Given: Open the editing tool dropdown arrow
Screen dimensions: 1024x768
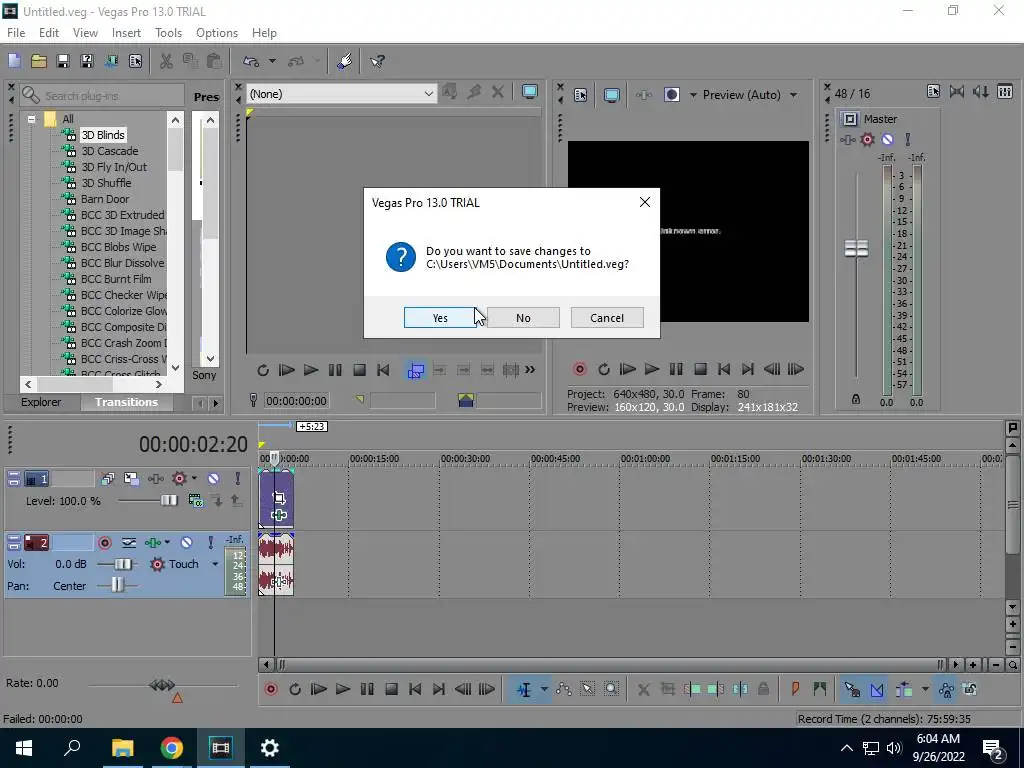Looking at the screenshot, I should pos(544,690).
